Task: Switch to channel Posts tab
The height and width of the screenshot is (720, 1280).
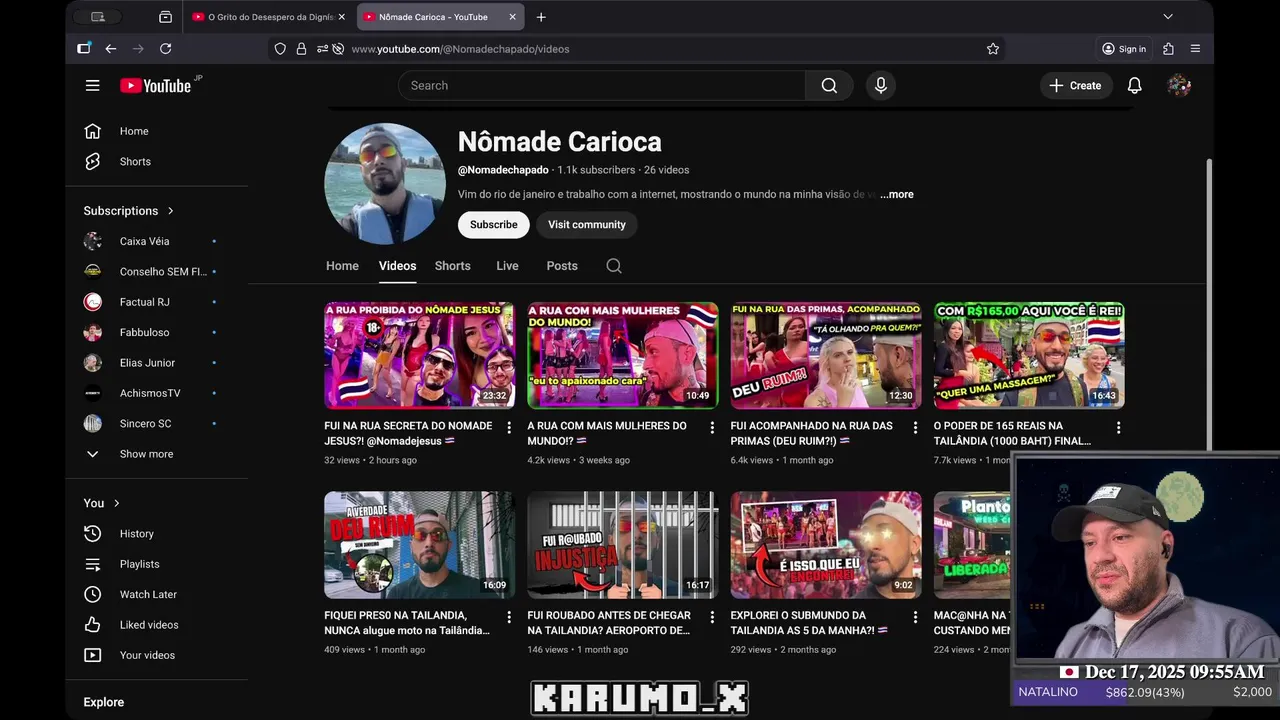Action: [x=562, y=266]
